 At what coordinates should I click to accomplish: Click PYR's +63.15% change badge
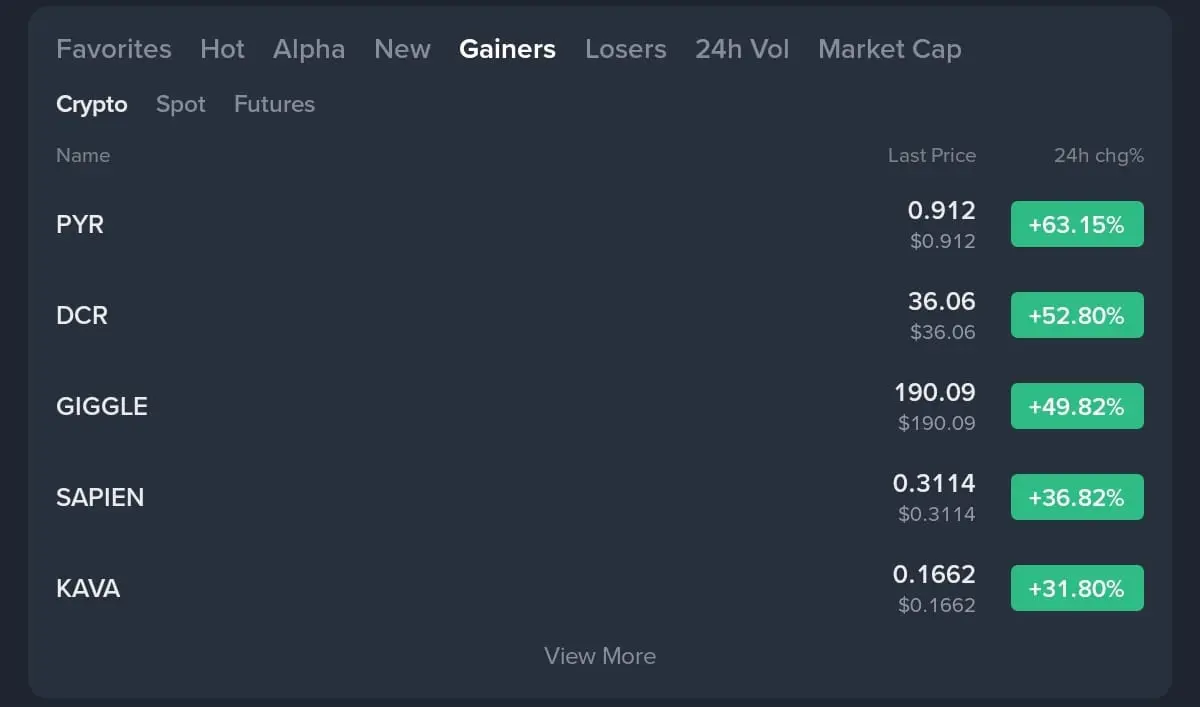click(1077, 224)
